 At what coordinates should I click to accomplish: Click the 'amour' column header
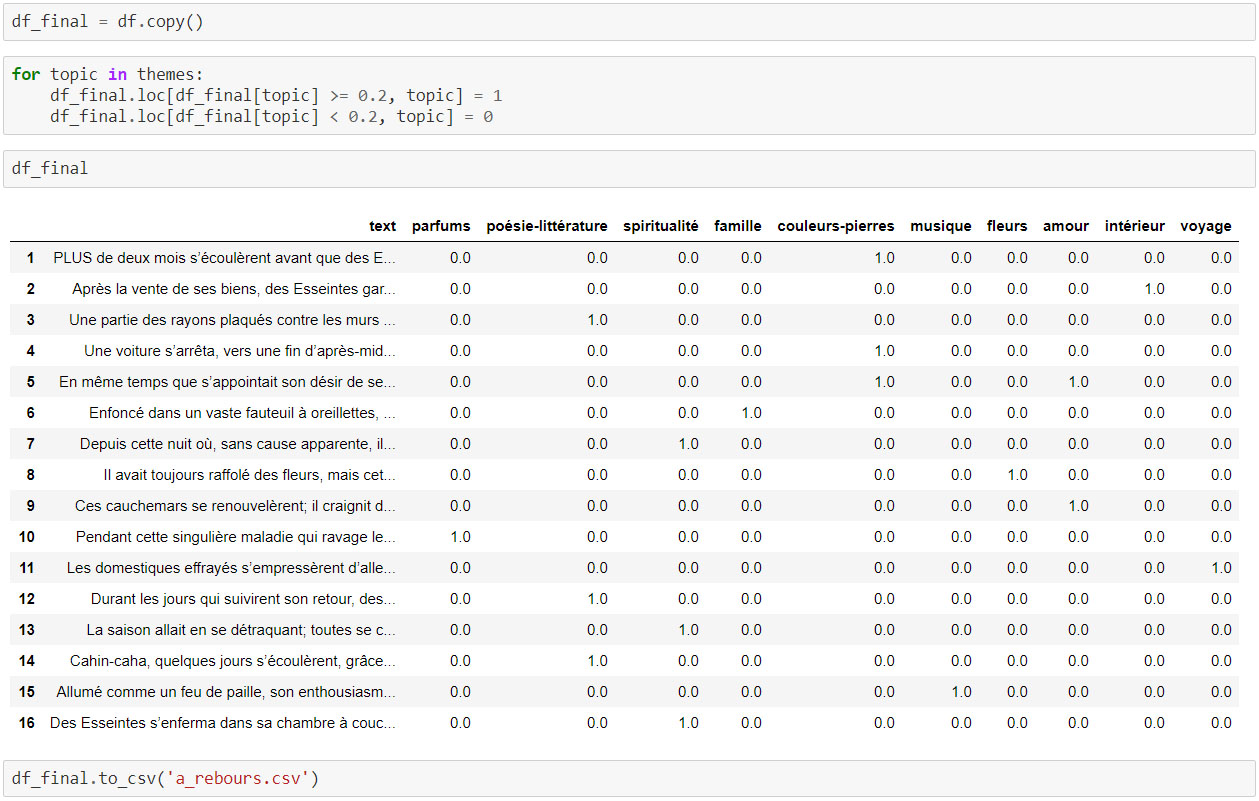click(1066, 226)
